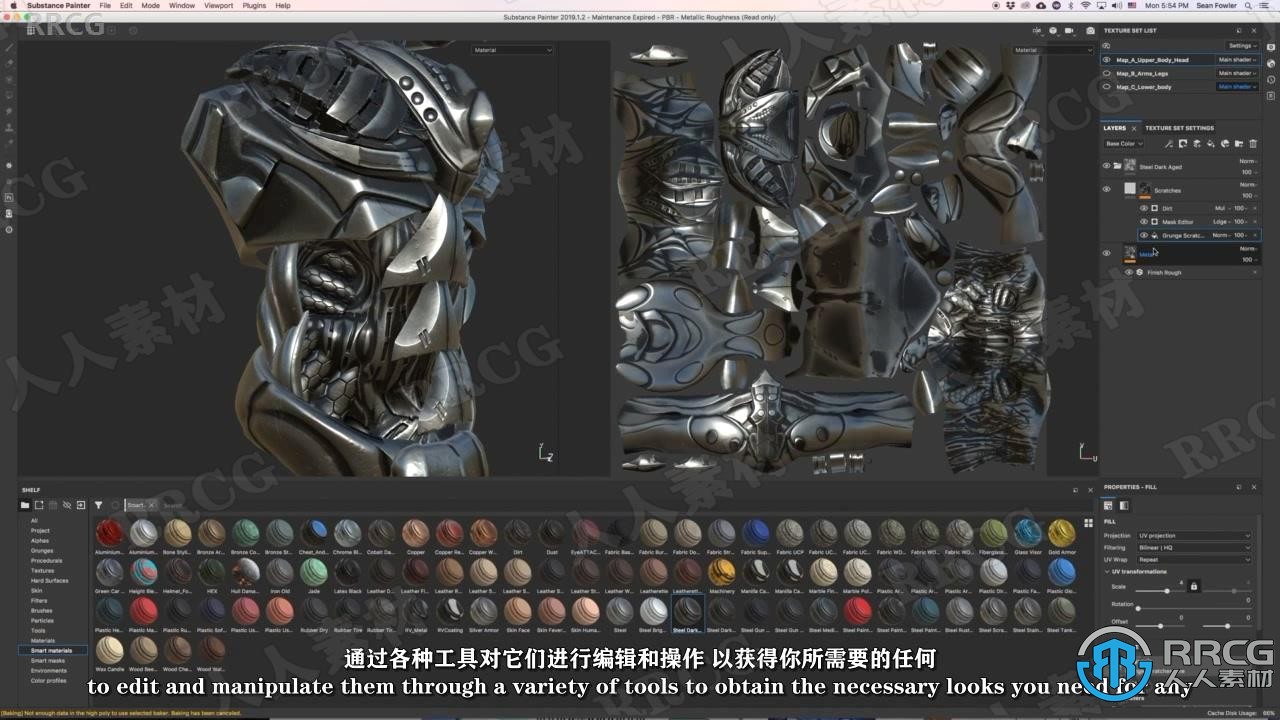Open shader dropdown for Map_B_Arms_Legs
1280x720 pixels.
pyautogui.click(x=1236, y=73)
